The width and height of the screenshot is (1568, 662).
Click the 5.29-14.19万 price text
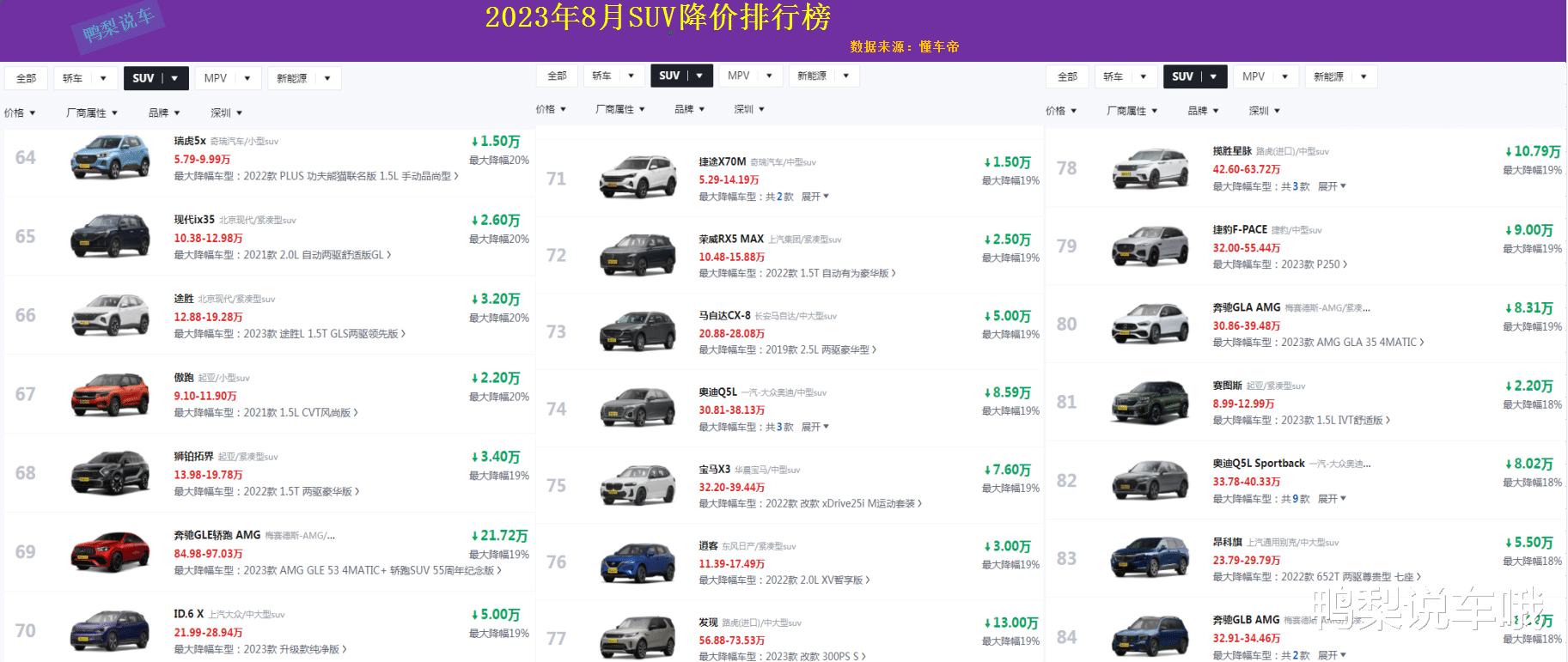(x=729, y=180)
